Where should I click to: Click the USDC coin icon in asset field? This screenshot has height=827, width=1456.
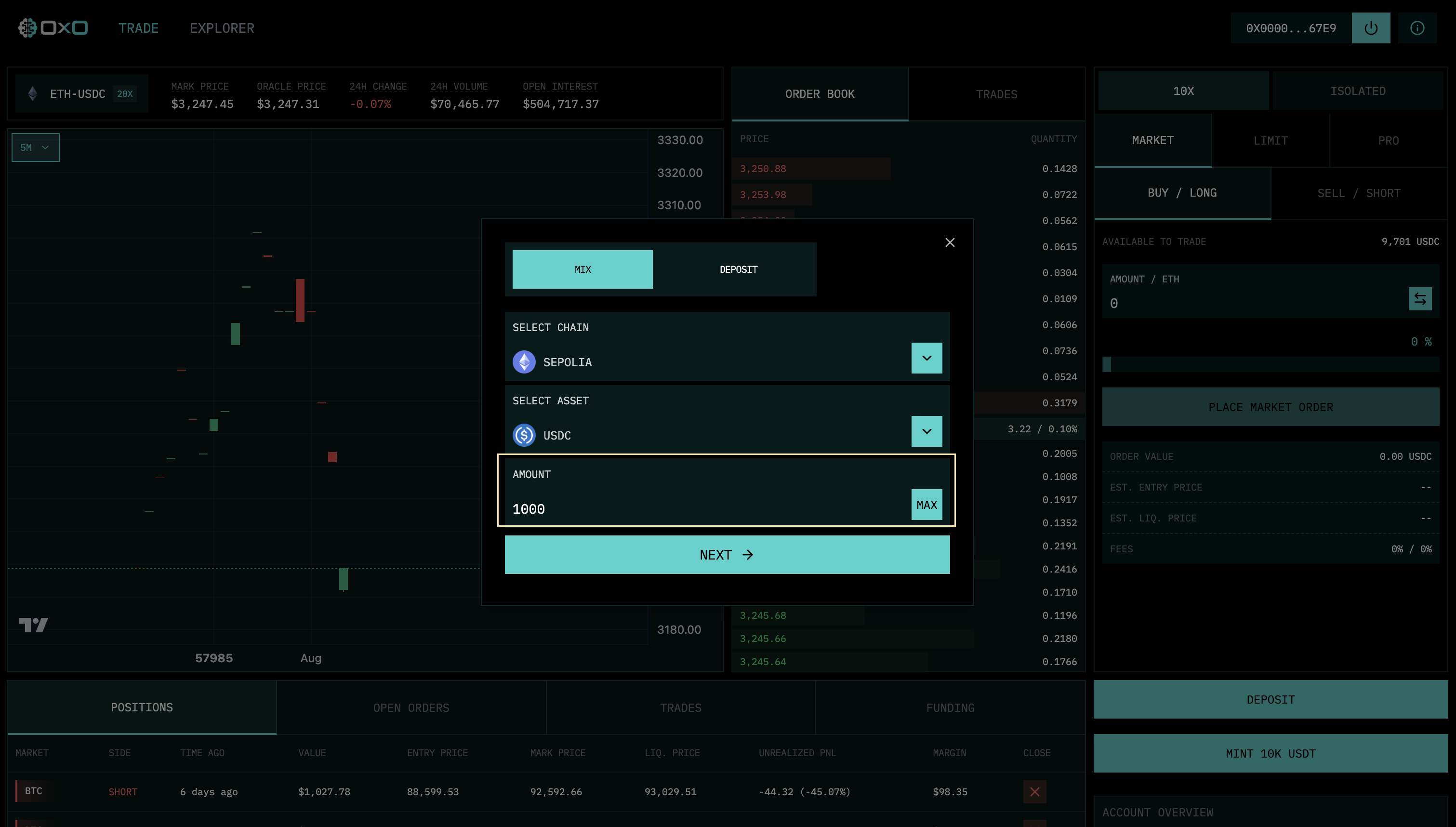click(x=524, y=435)
